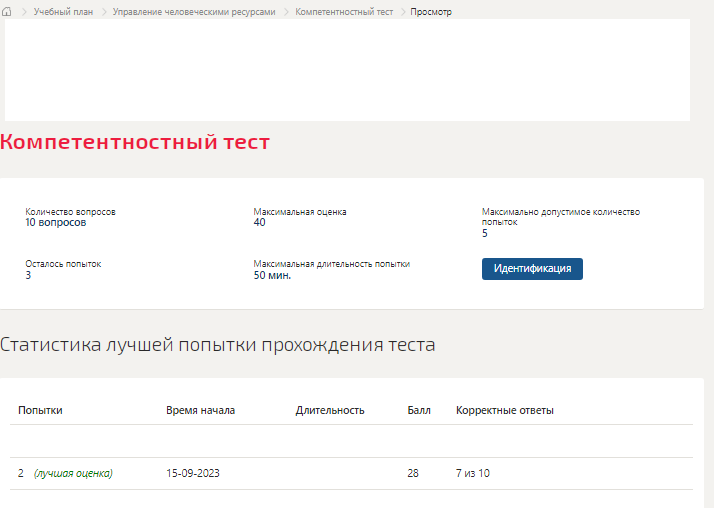
Task: Select attempt number '2' in table
Action: pos(21,473)
